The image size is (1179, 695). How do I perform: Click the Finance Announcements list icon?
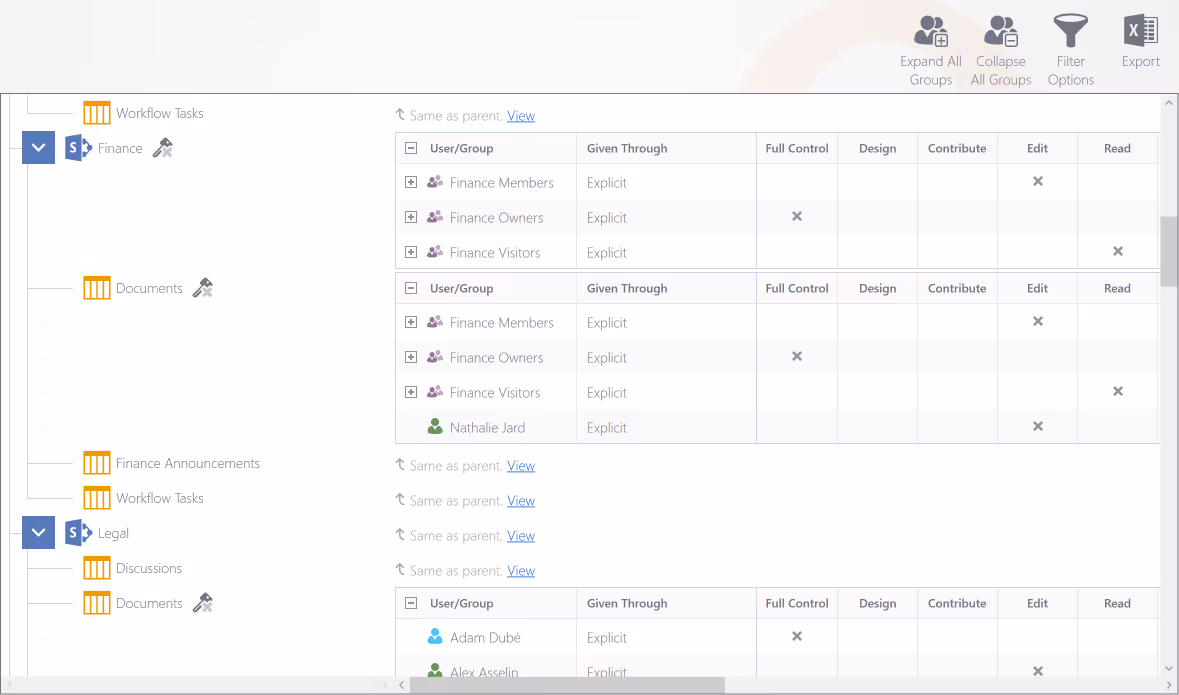96,463
